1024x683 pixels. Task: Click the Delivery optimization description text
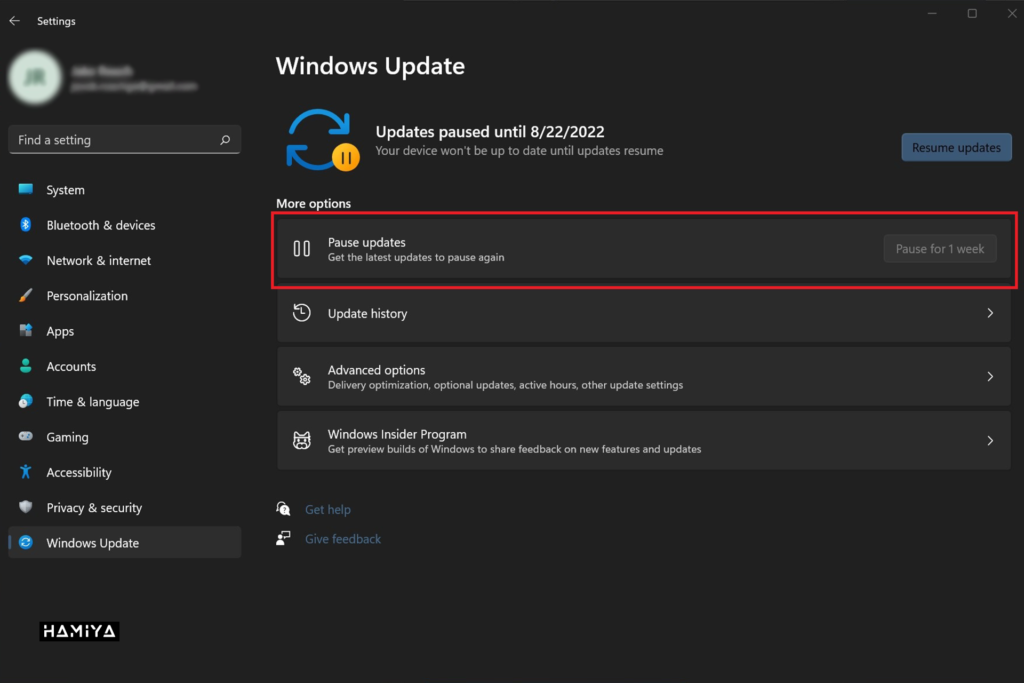pos(505,385)
